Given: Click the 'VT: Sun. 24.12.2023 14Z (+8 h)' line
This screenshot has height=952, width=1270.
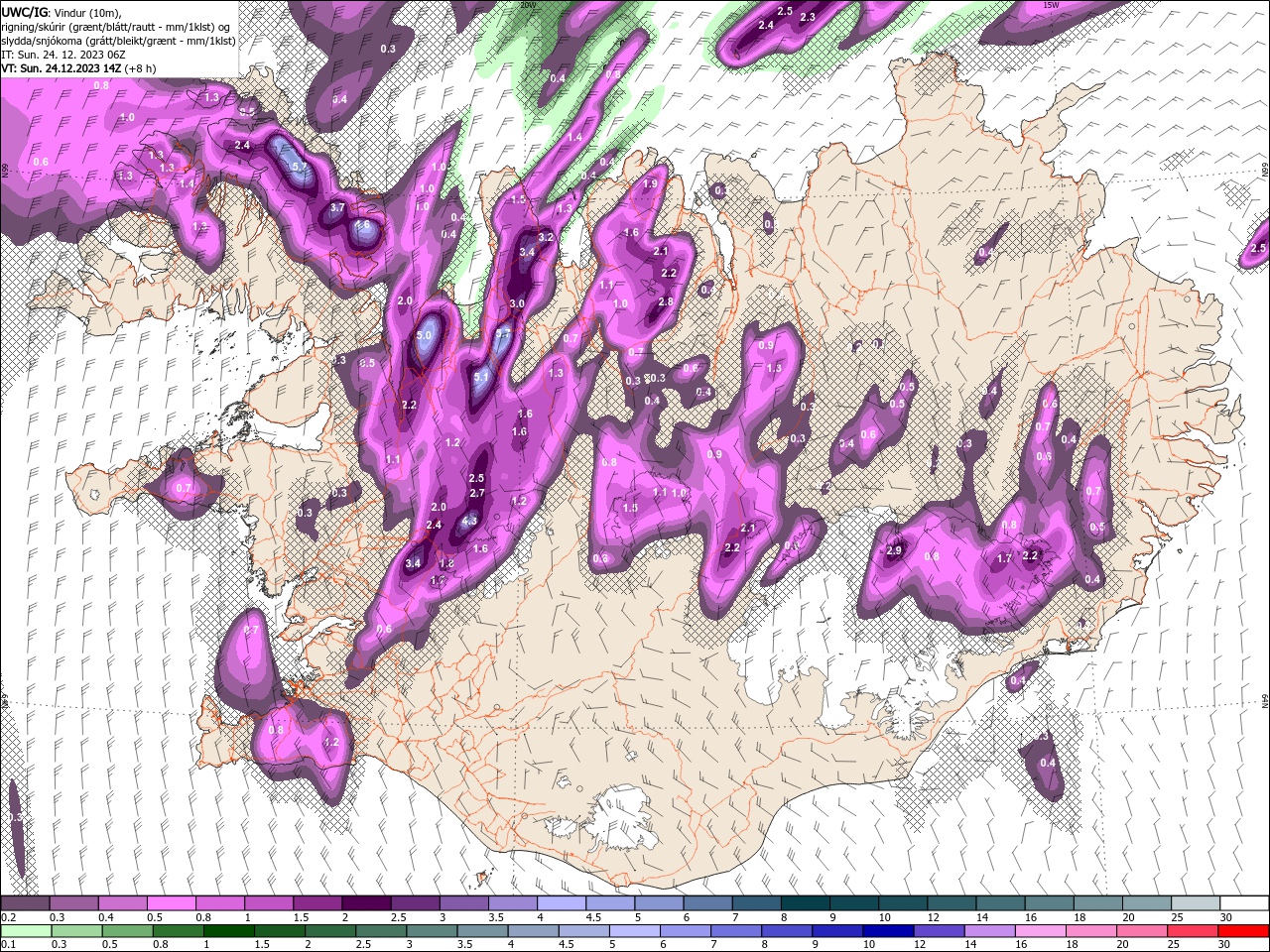Looking at the screenshot, I should pyautogui.click(x=78, y=68).
